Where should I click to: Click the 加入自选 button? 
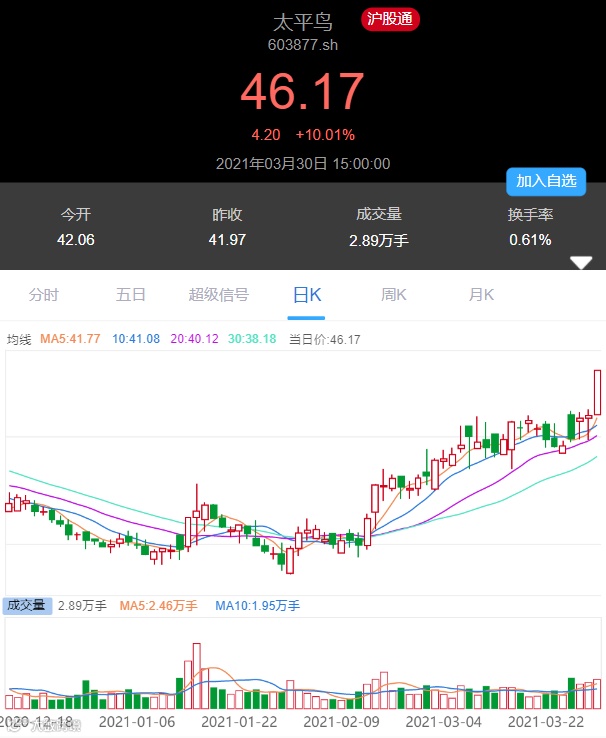pos(546,181)
